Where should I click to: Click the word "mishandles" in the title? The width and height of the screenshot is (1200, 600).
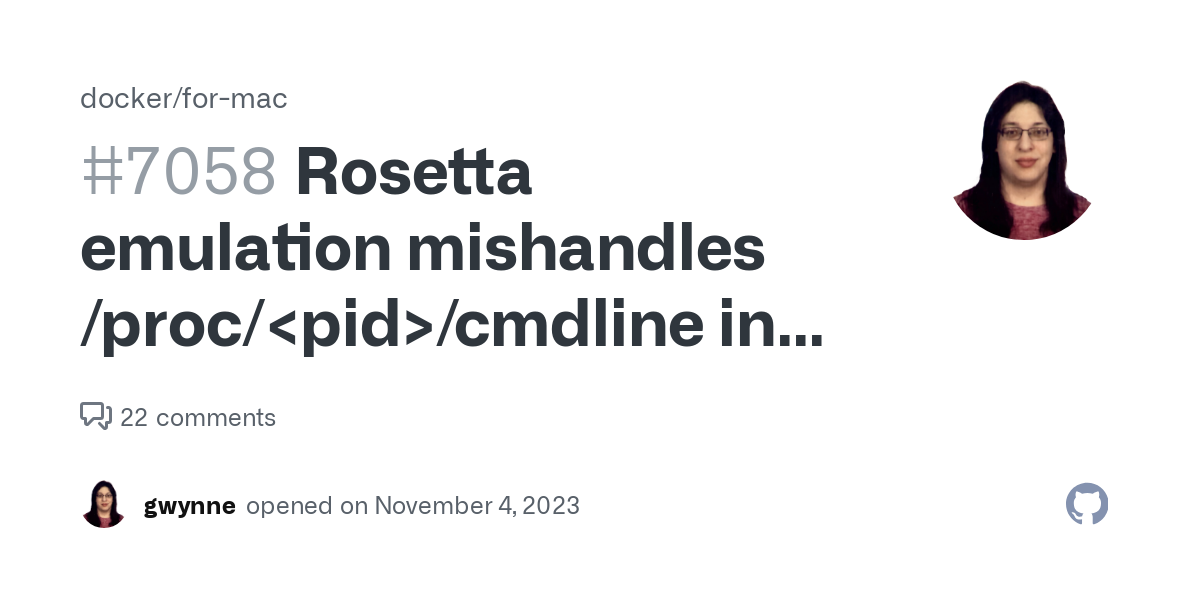pyautogui.click(x=585, y=250)
